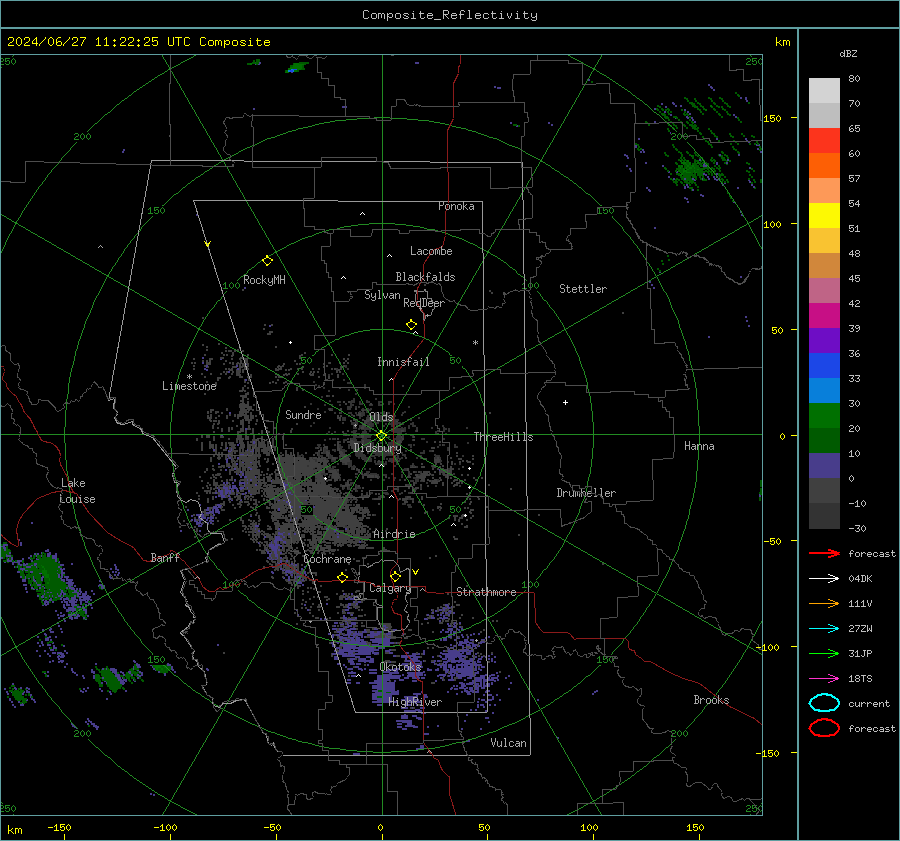Click the Calgary city label
900x841 pixels.
[390, 588]
